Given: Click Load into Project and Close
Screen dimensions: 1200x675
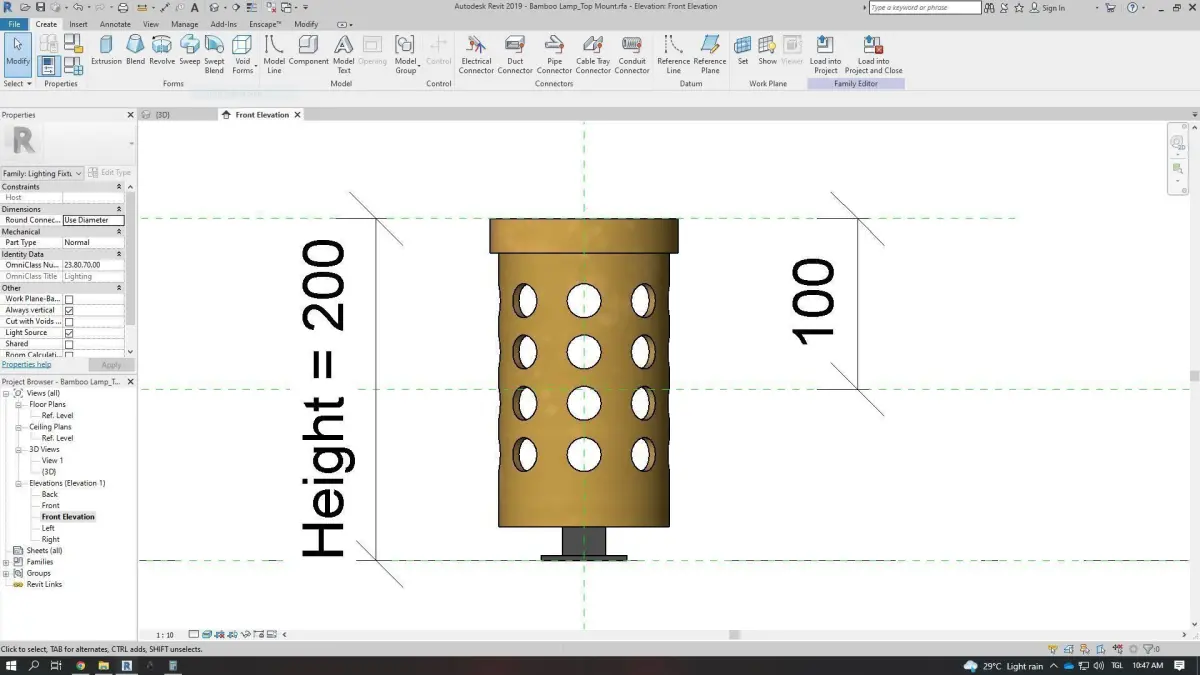Looking at the screenshot, I should [873, 55].
